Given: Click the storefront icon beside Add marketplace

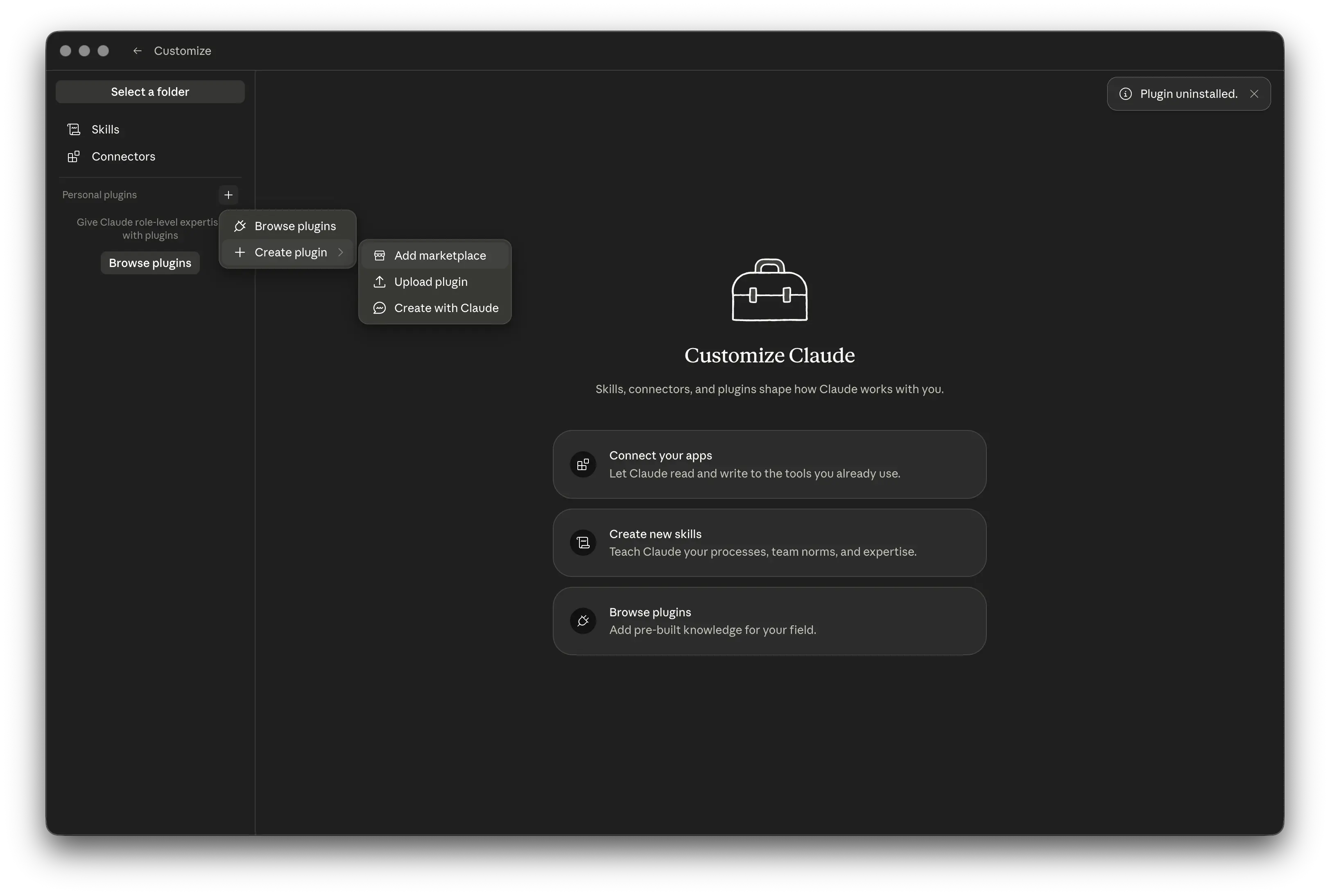Looking at the screenshot, I should [x=379, y=256].
